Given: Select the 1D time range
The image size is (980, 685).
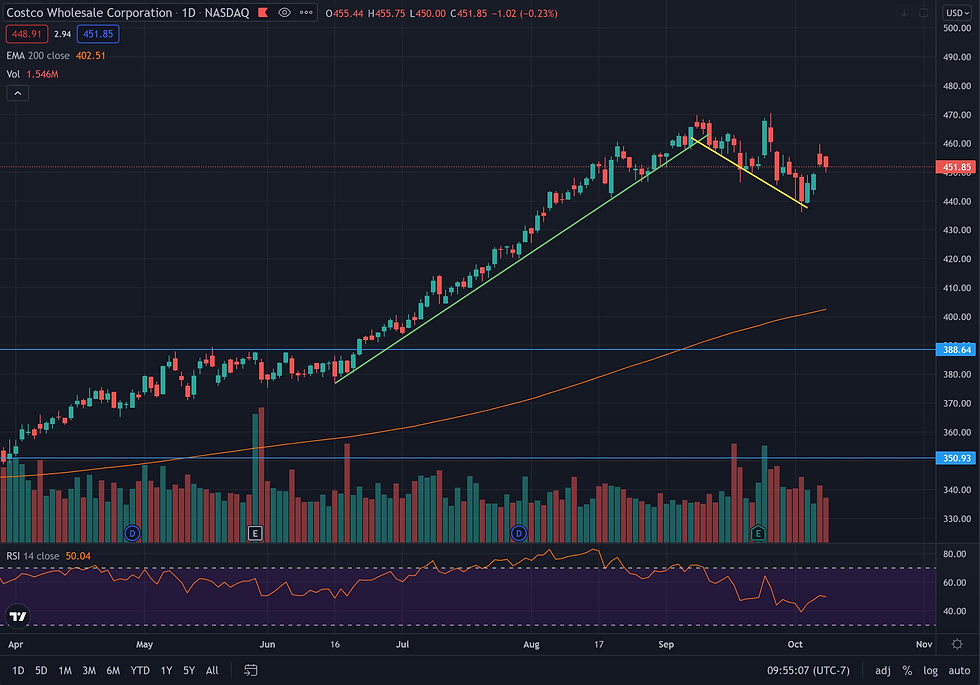Looking at the screenshot, I should tap(18, 671).
